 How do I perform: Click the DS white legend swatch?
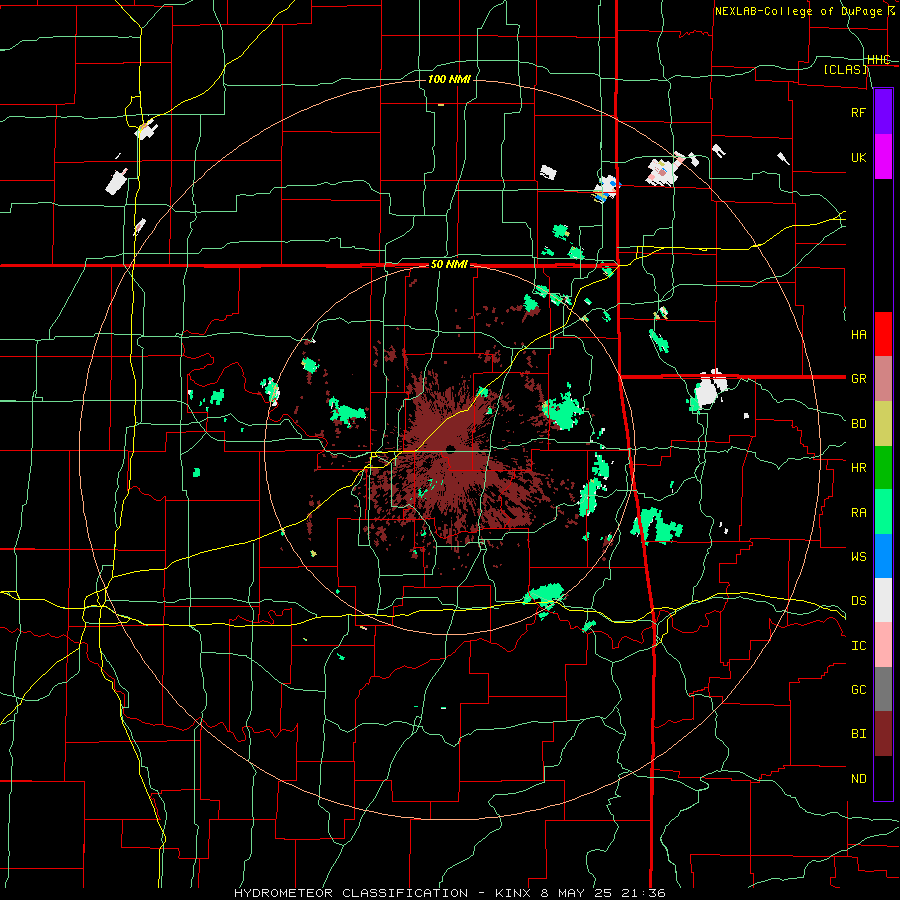[883, 600]
